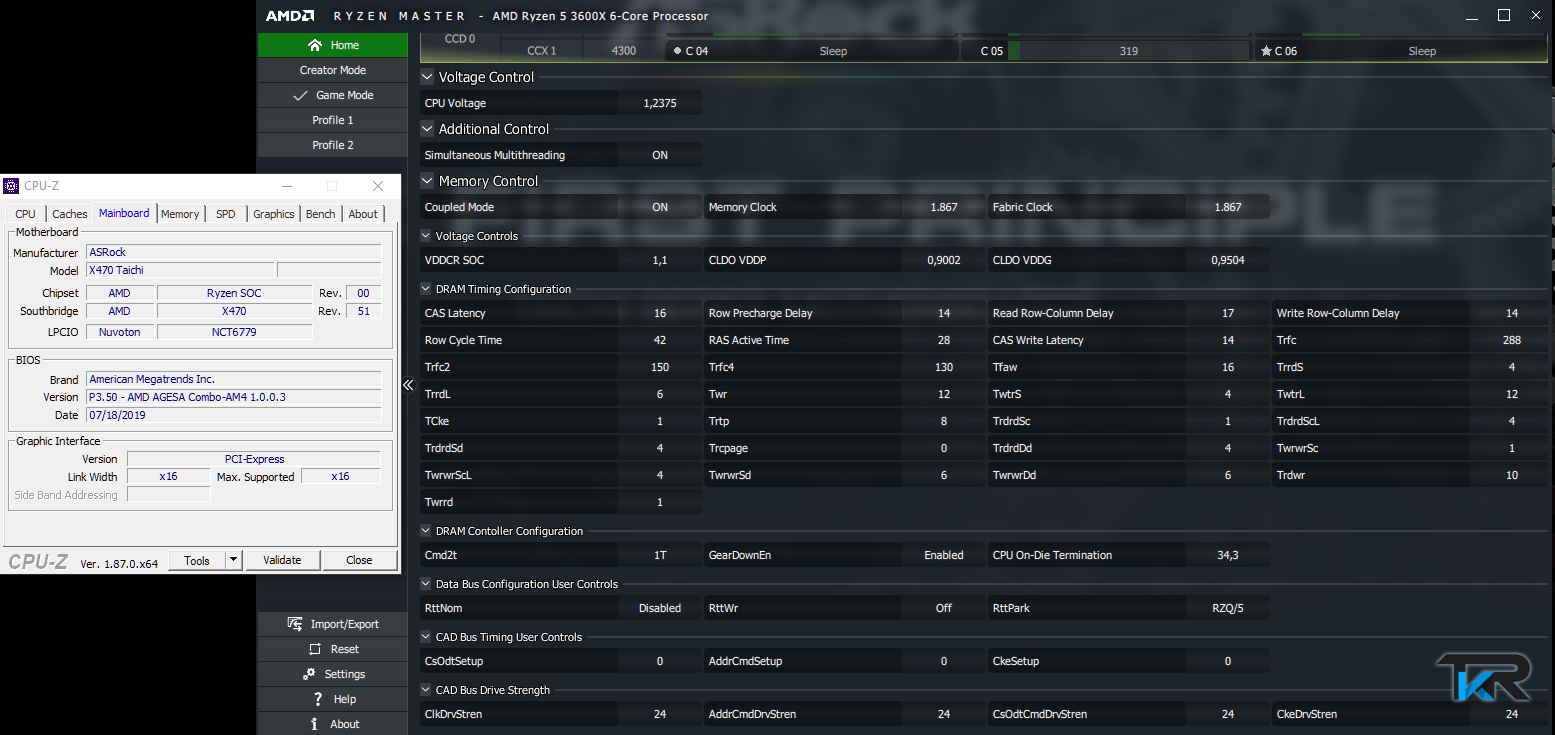Click the CCX 1 4300 frequency cell
This screenshot has width=1555, height=735.
pyautogui.click(x=624, y=51)
